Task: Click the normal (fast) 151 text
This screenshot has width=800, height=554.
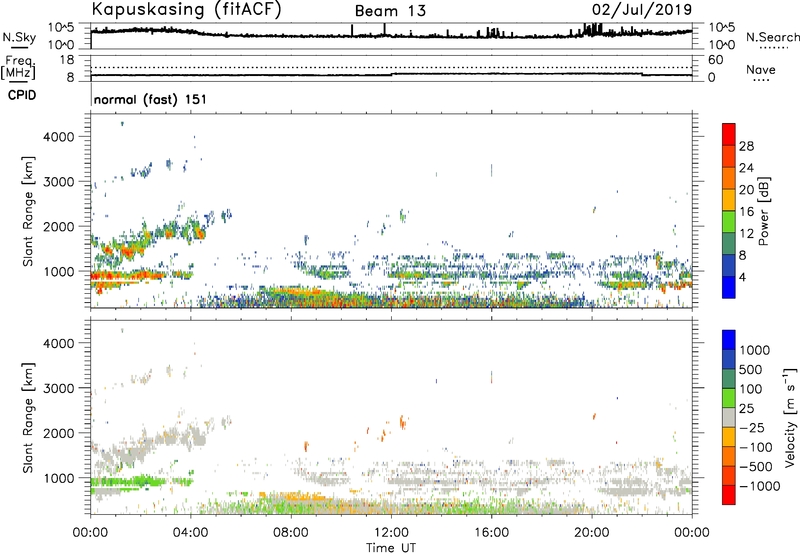Action: click(x=150, y=99)
